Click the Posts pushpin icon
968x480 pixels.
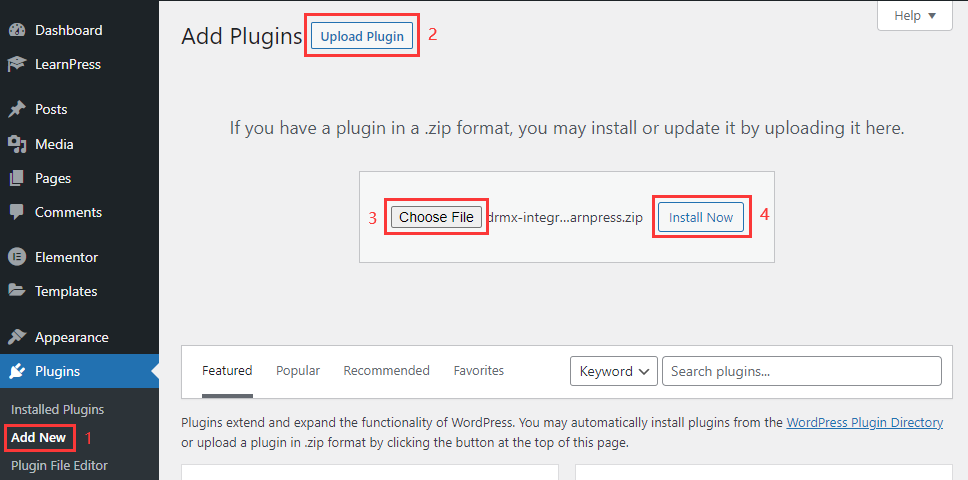17,109
